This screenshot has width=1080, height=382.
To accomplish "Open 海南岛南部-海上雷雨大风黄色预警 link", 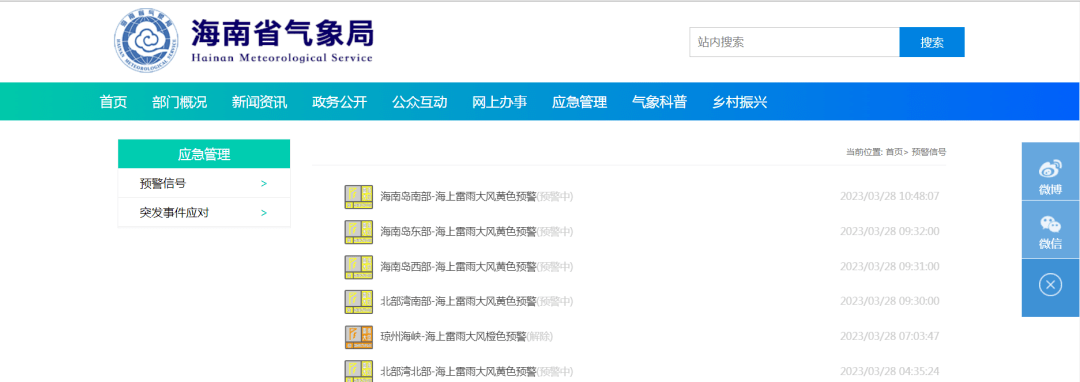I will 458,197.
